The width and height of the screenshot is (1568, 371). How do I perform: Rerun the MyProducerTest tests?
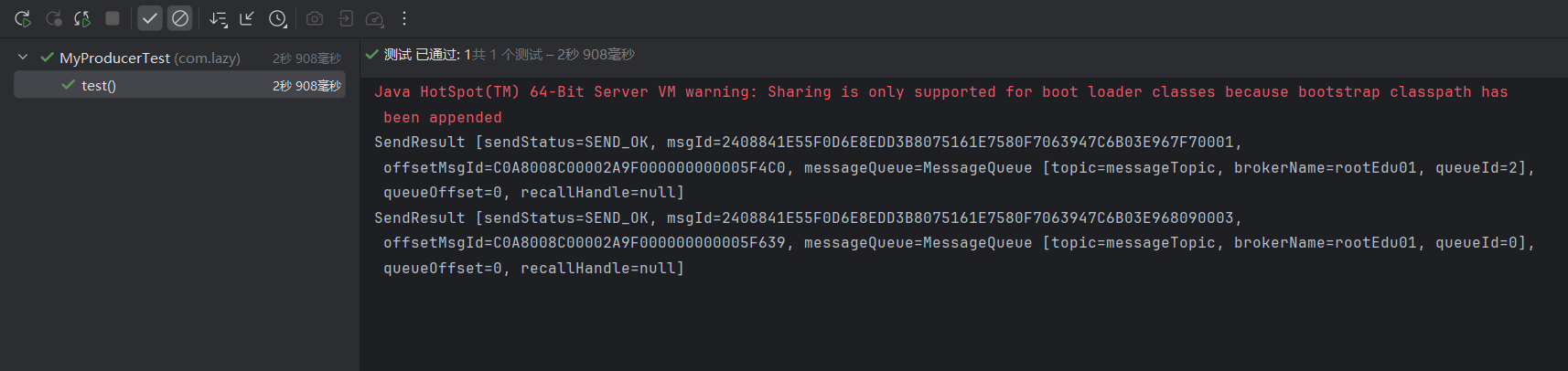point(23,18)
